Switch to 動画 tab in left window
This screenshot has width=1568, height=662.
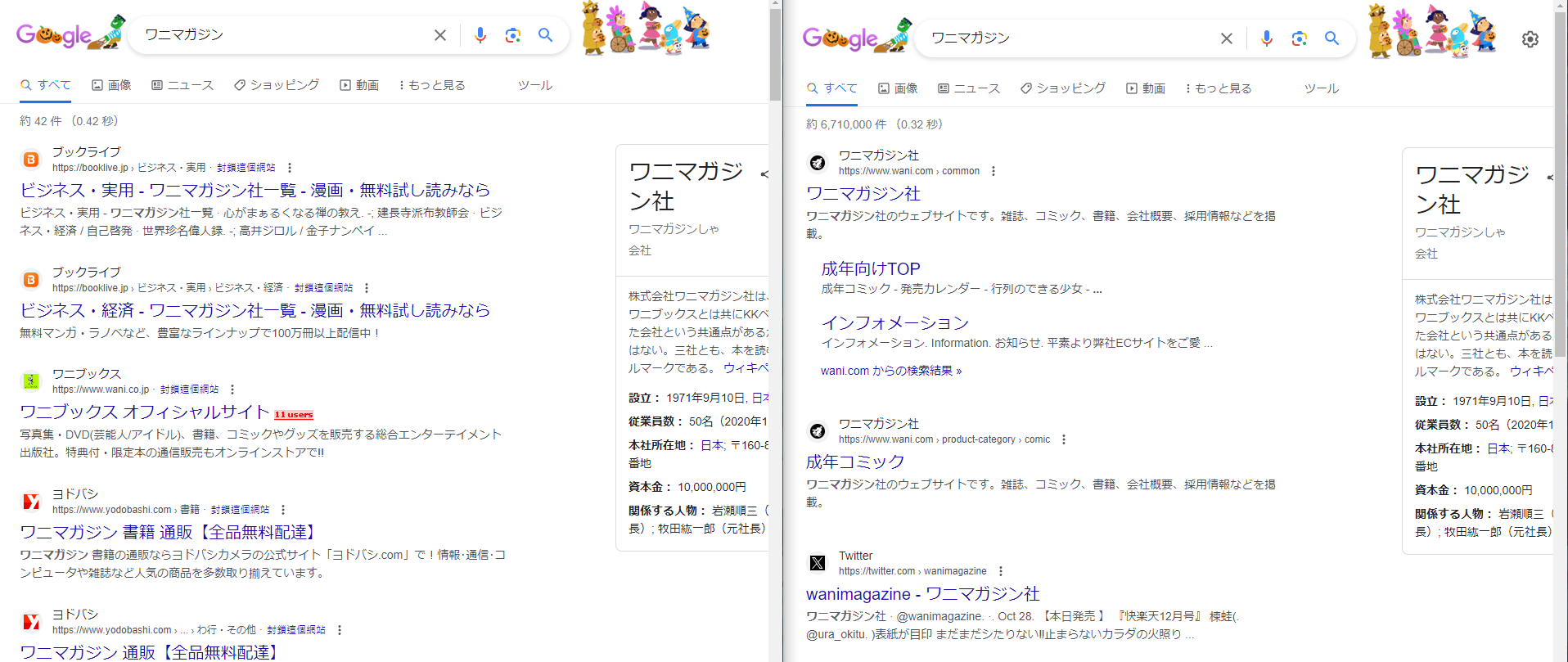point(359,85)
